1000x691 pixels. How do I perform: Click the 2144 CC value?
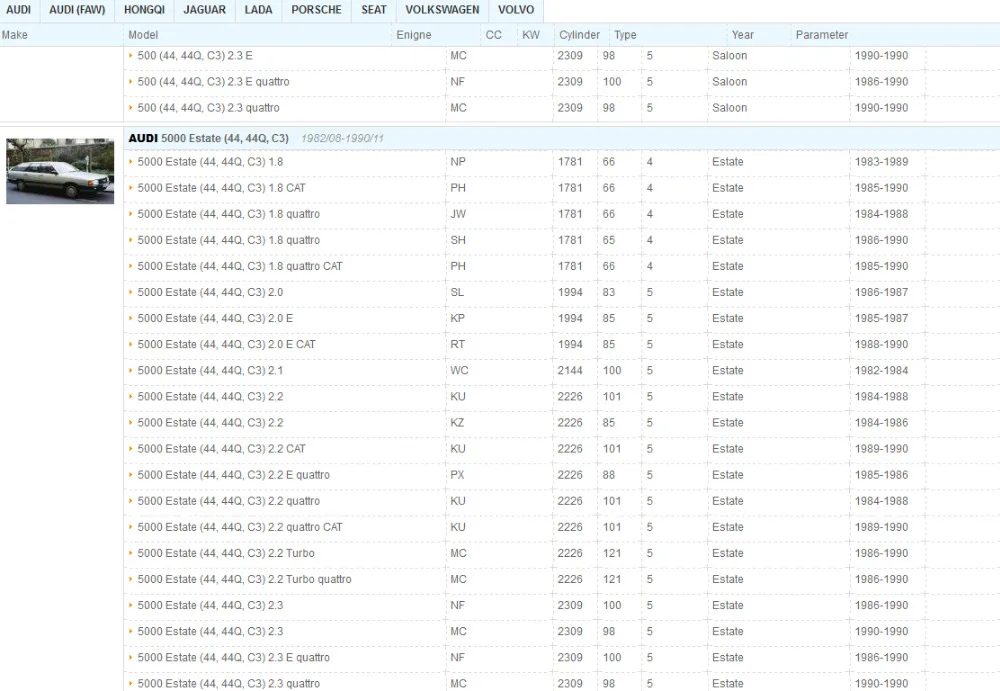coord(570,371)
